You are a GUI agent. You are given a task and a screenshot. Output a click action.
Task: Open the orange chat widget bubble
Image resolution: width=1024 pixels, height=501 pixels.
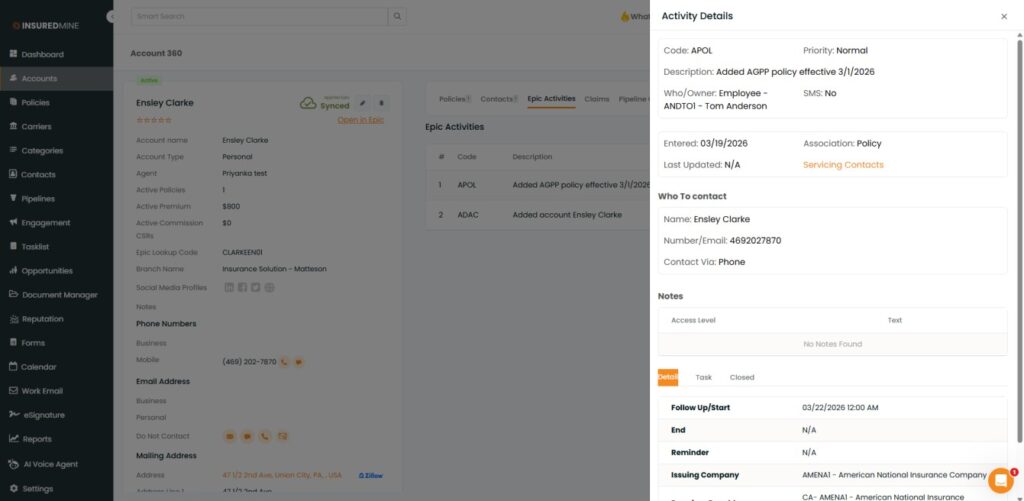click(1000, 480)
